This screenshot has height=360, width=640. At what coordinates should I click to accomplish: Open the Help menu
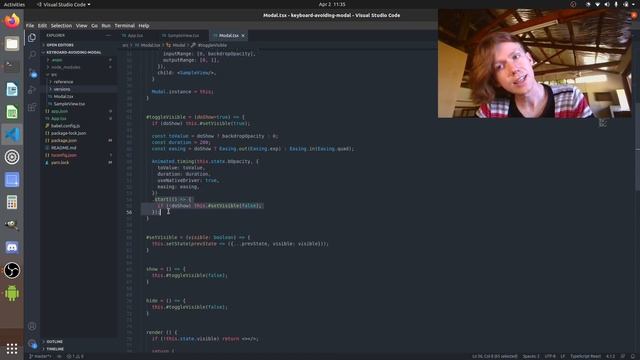coord(144,25)
